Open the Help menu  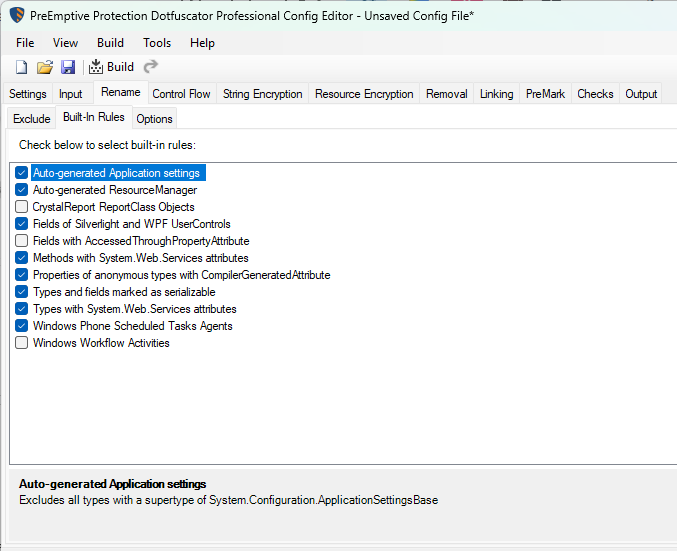pos(202,43)
